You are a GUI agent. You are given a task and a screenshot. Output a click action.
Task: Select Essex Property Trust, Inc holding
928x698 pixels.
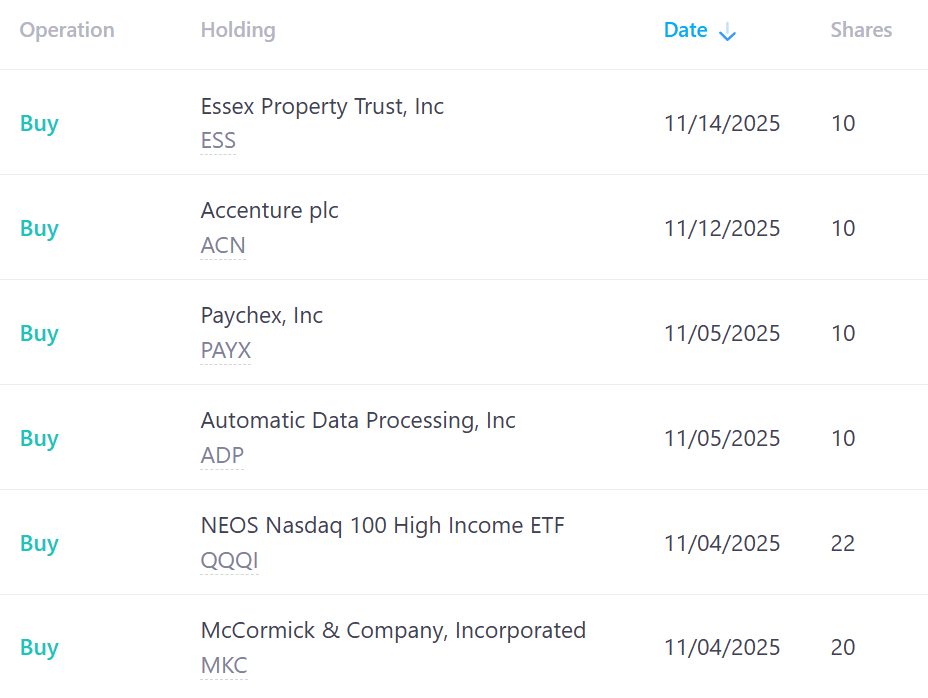pos(322,106)
